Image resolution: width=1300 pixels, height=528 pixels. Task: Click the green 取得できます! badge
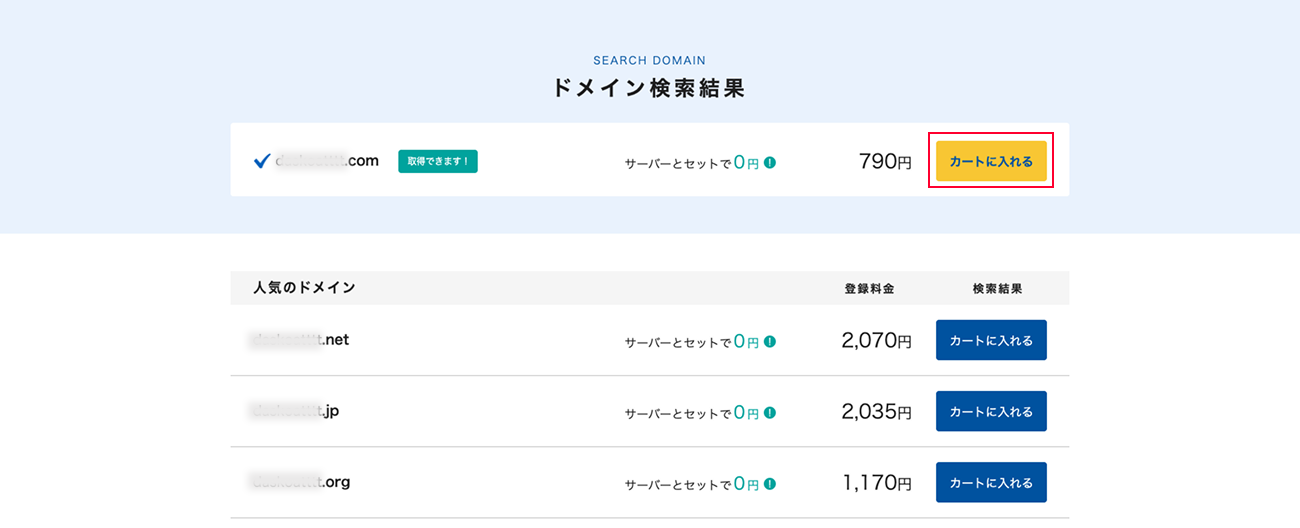click(x=437, y=161)
